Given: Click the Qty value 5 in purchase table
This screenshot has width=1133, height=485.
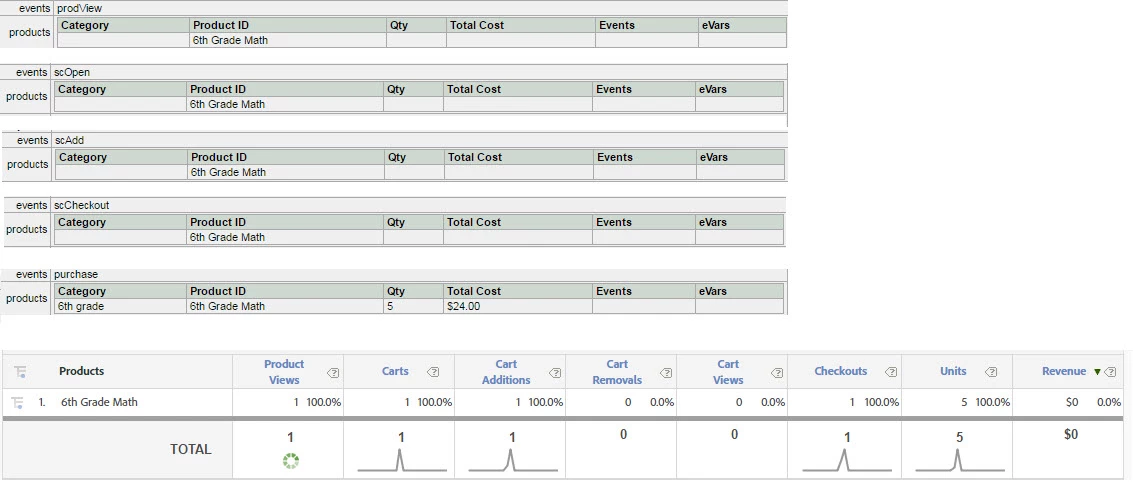Looking at the screenshot, I should pyautogui.click(x=391, y=306).
